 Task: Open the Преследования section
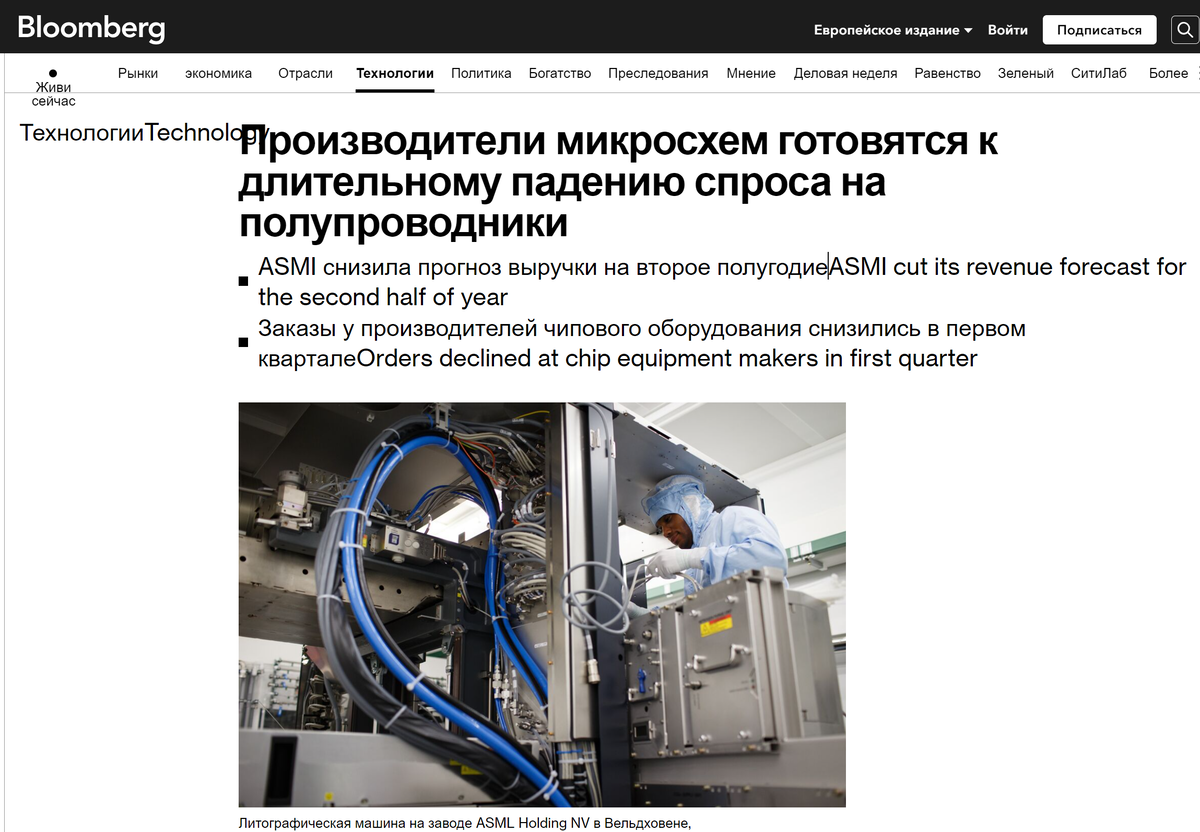point(658,73)
